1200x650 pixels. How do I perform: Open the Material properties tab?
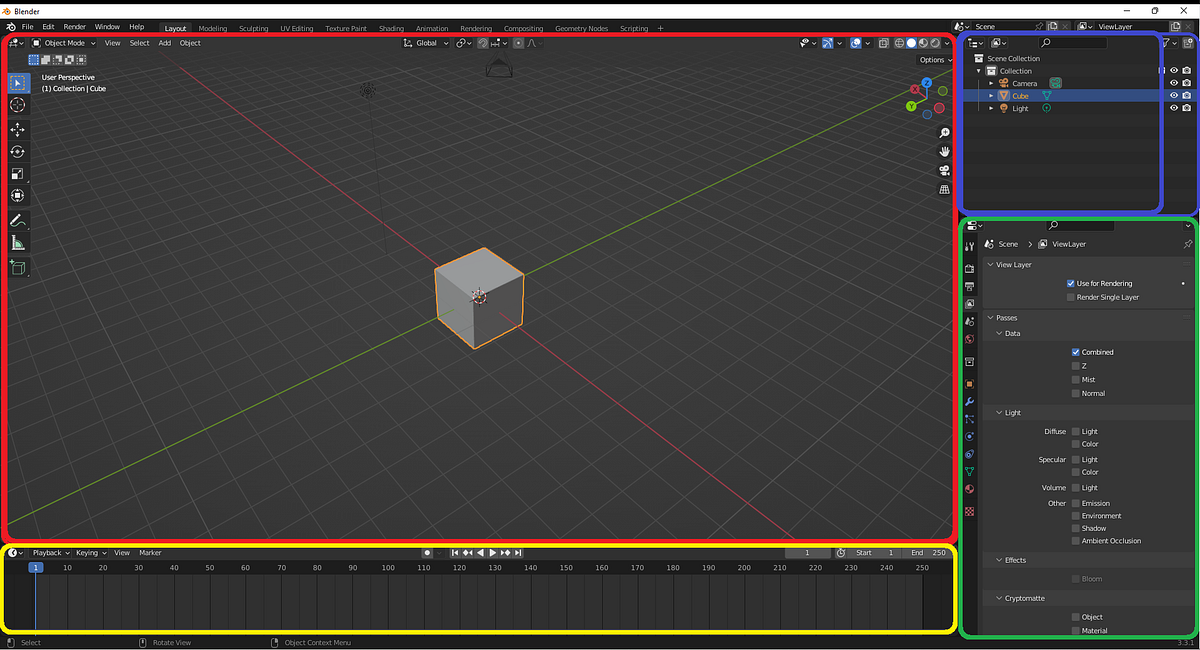pyautogui.click(x=968, y=489)
